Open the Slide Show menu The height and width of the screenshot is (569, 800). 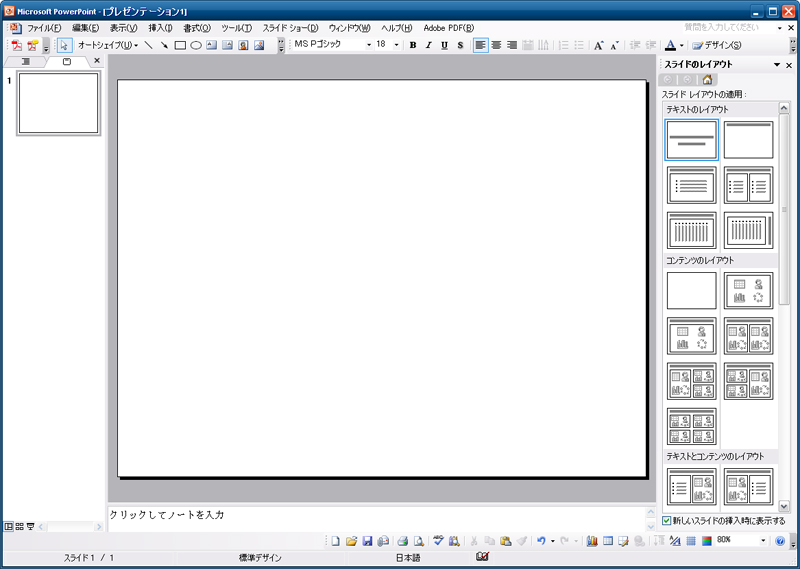pyautogui.click(x=290, y=28)
